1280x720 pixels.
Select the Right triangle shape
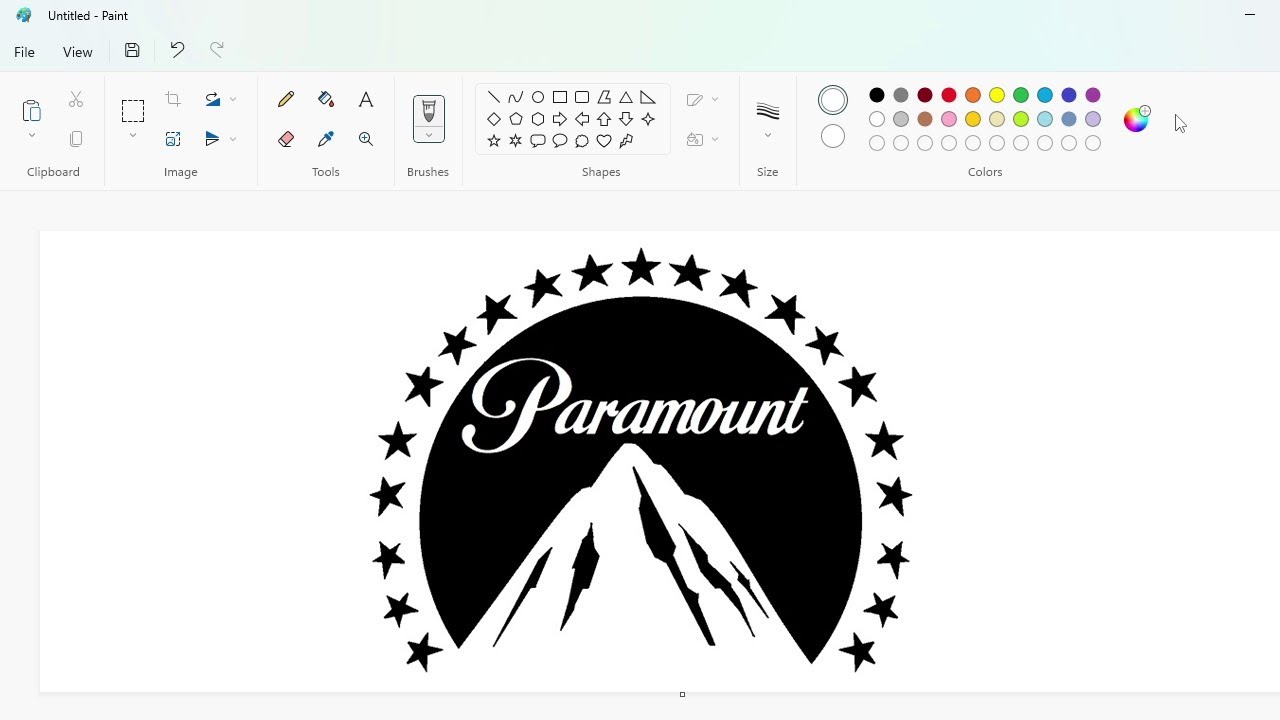(648, 97)
